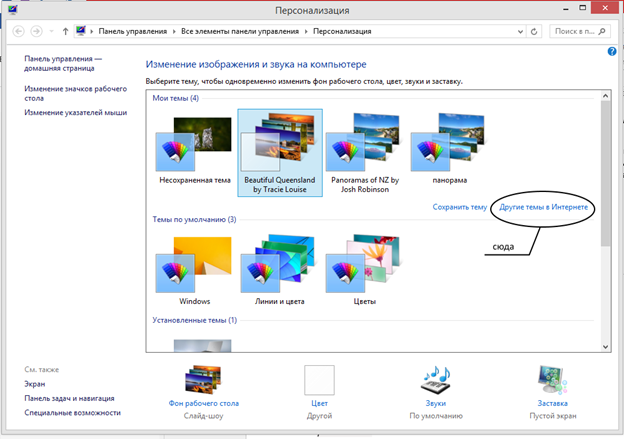Click the Forward navigation arrow

click(x=37, y=31)
